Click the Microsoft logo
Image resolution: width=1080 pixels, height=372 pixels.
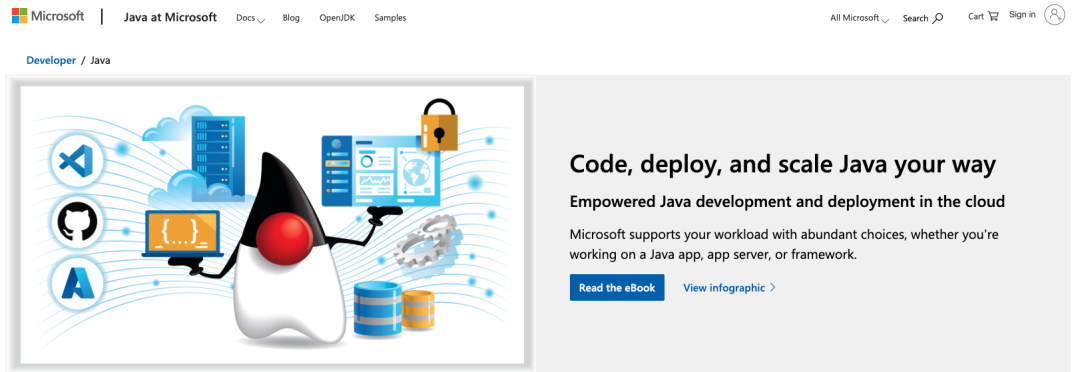(x=48, y=16)
